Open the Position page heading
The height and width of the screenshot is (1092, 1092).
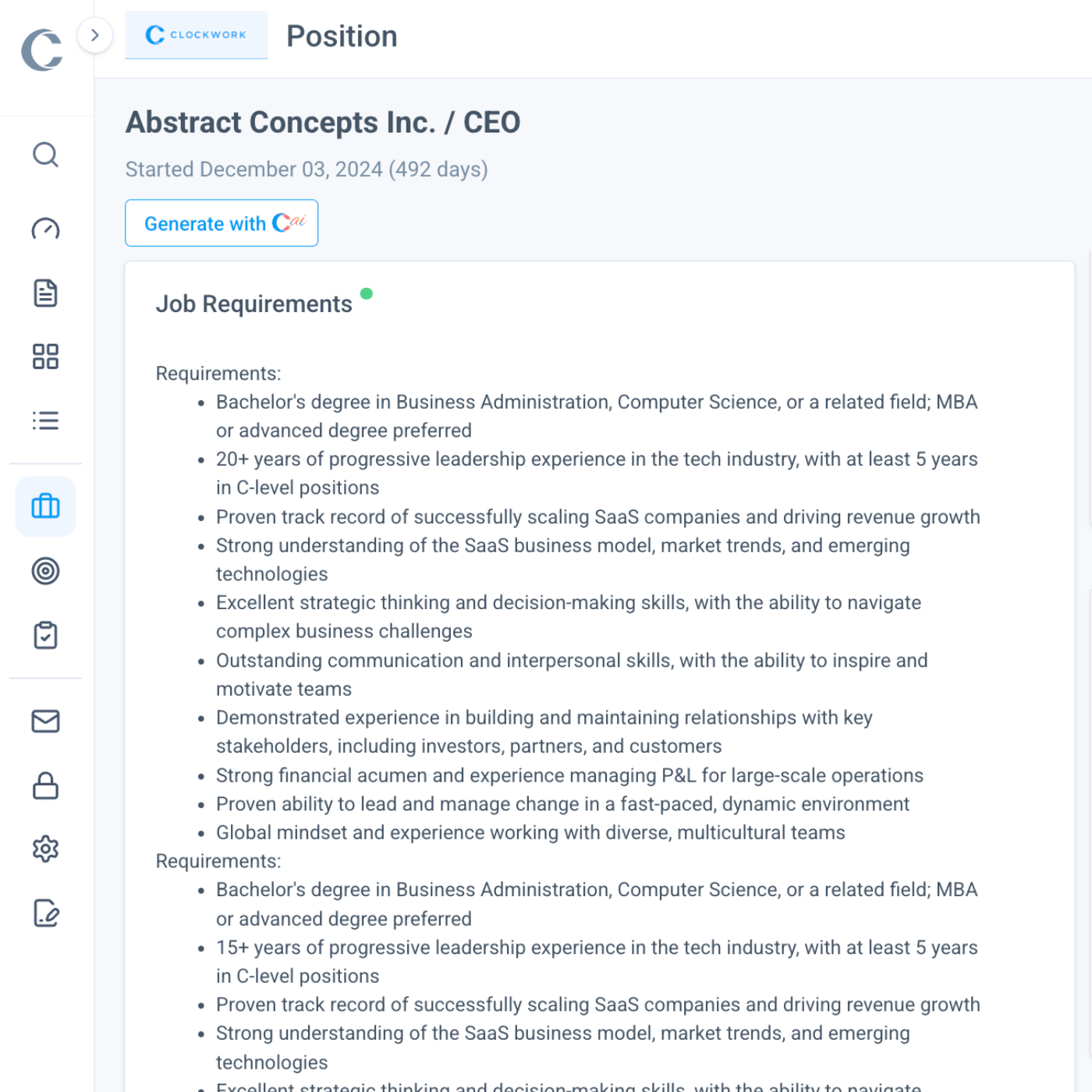pos(342,36)
